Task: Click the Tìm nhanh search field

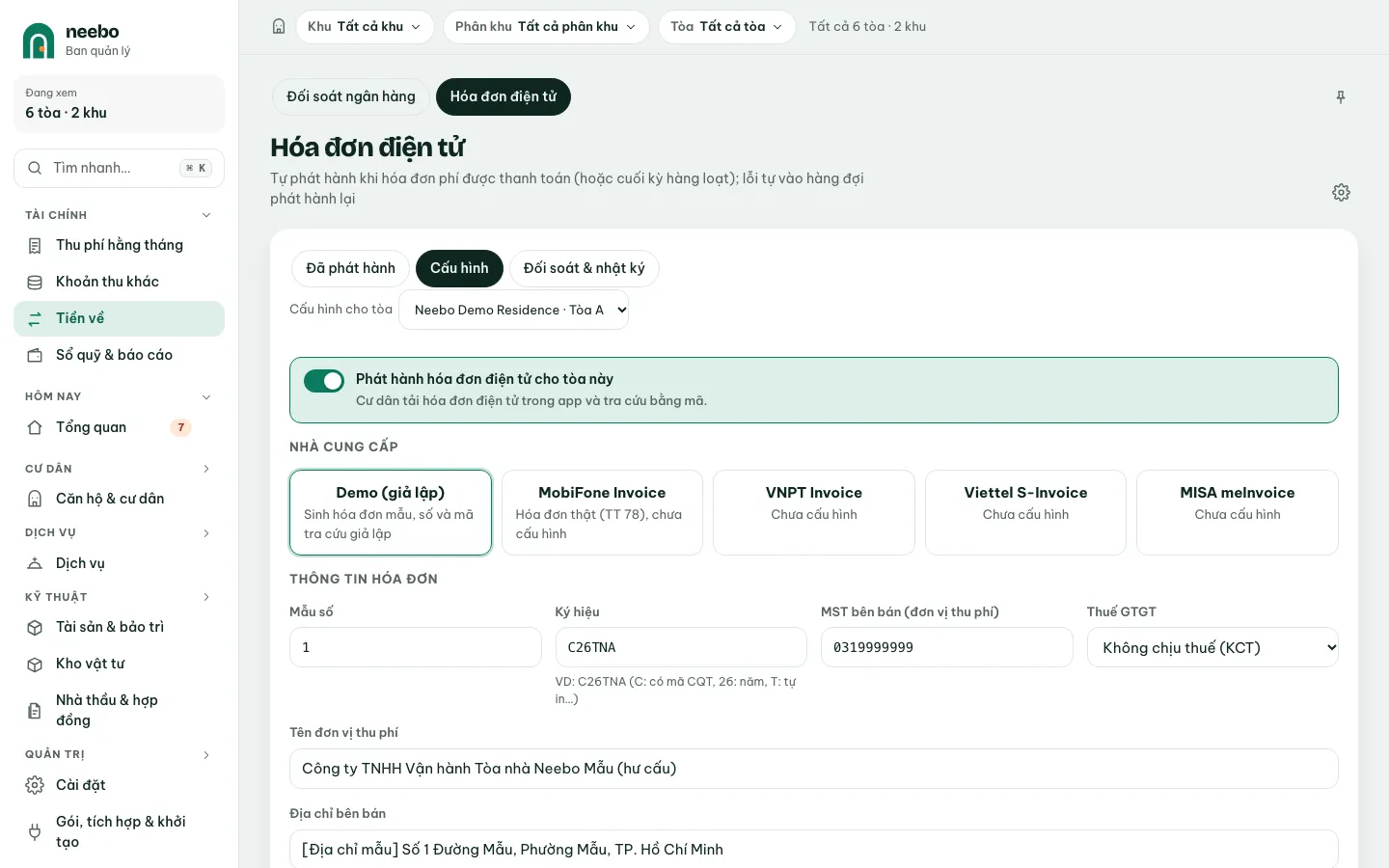Action: tap(120, 168)
